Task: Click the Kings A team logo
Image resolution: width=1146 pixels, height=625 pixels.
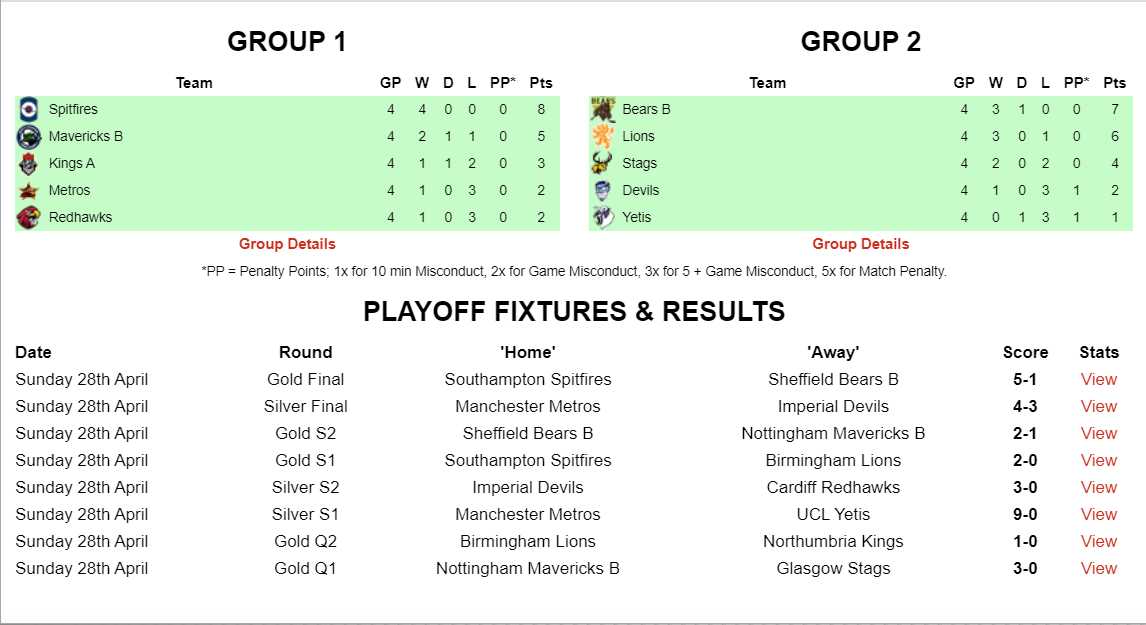Action: click(29, 163)
